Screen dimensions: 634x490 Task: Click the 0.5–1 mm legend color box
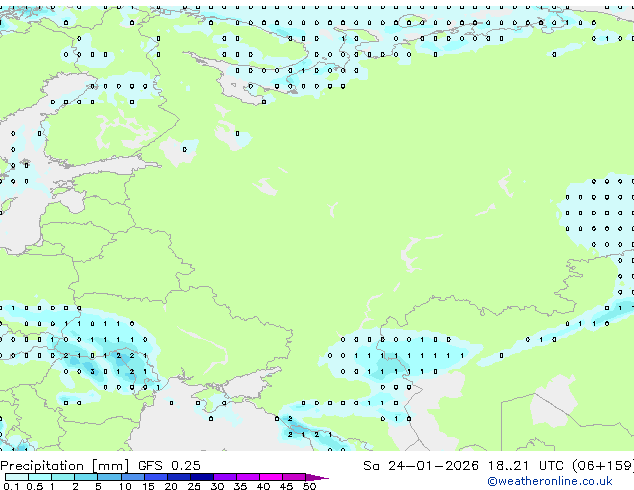tap(40, 477)
